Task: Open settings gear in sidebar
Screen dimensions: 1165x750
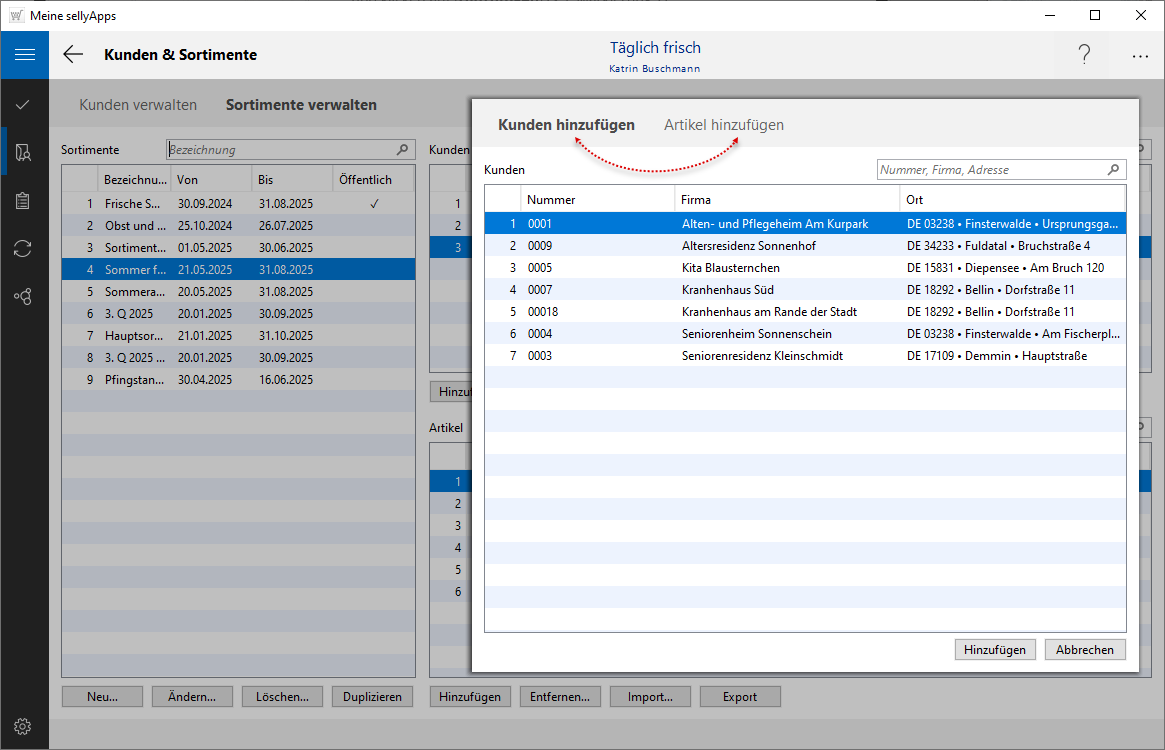Action: (x=23, y=726)
